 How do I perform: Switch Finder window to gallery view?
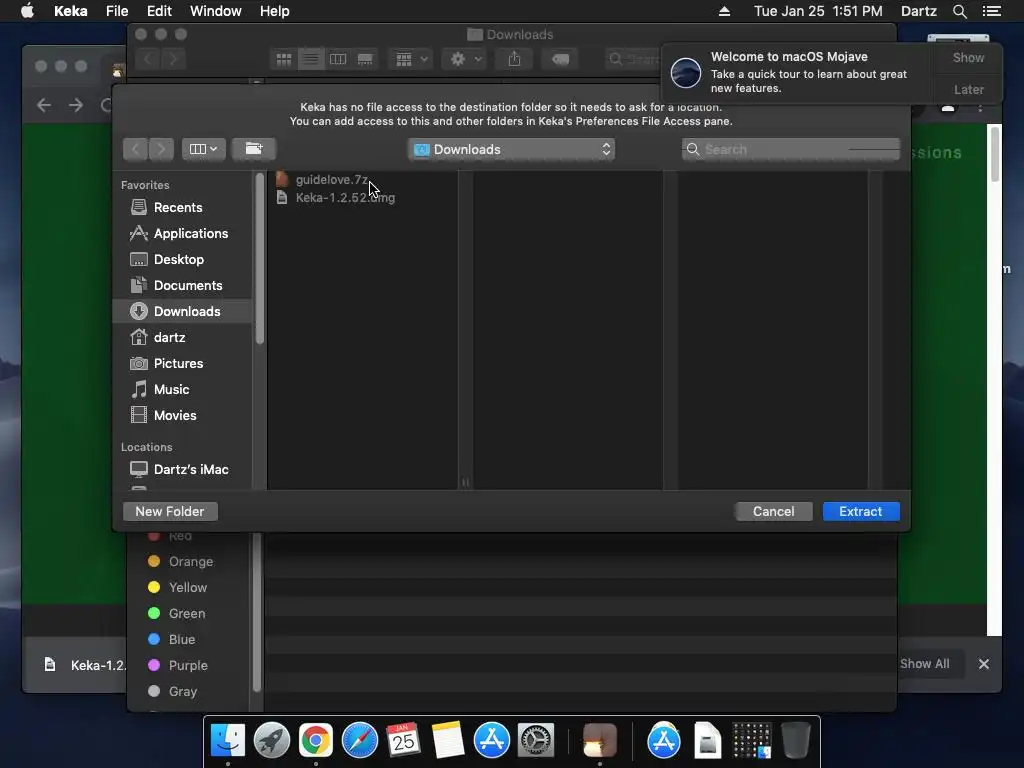click(365, 59)
